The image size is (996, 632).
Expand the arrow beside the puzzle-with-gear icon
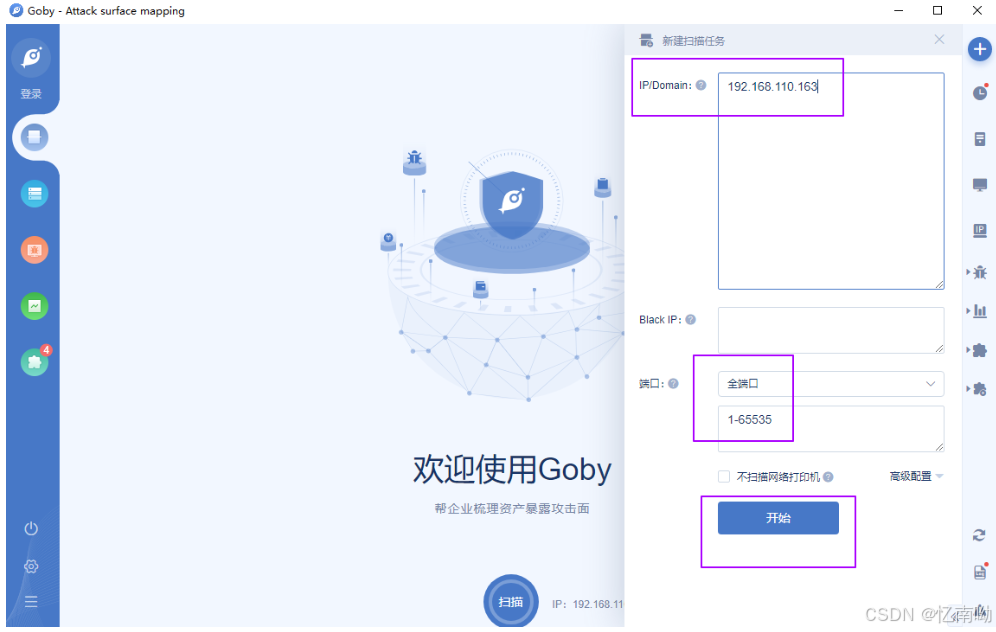(968, 389)
